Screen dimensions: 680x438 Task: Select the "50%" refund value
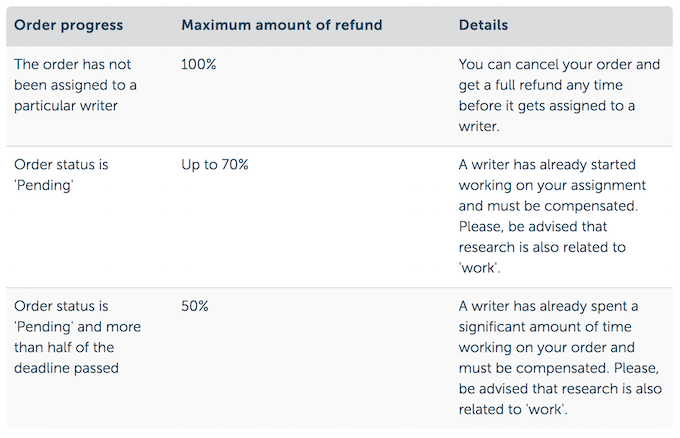click(x=195, y=306)
